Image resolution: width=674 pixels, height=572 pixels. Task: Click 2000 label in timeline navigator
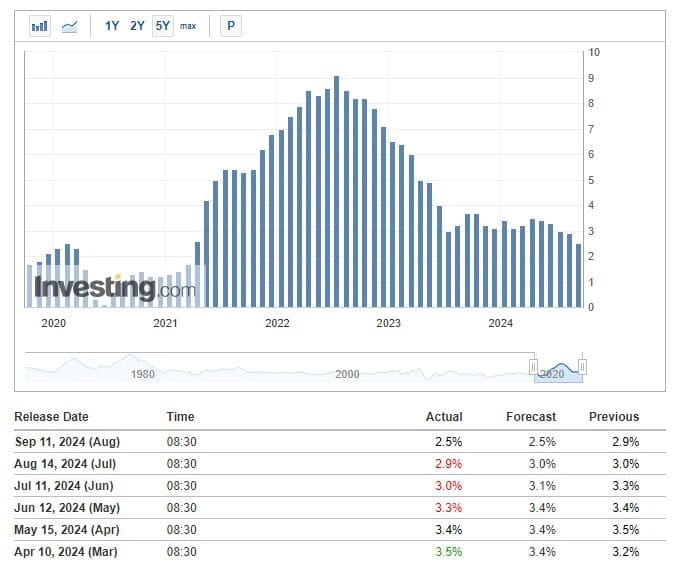click(x=347, y=374)
